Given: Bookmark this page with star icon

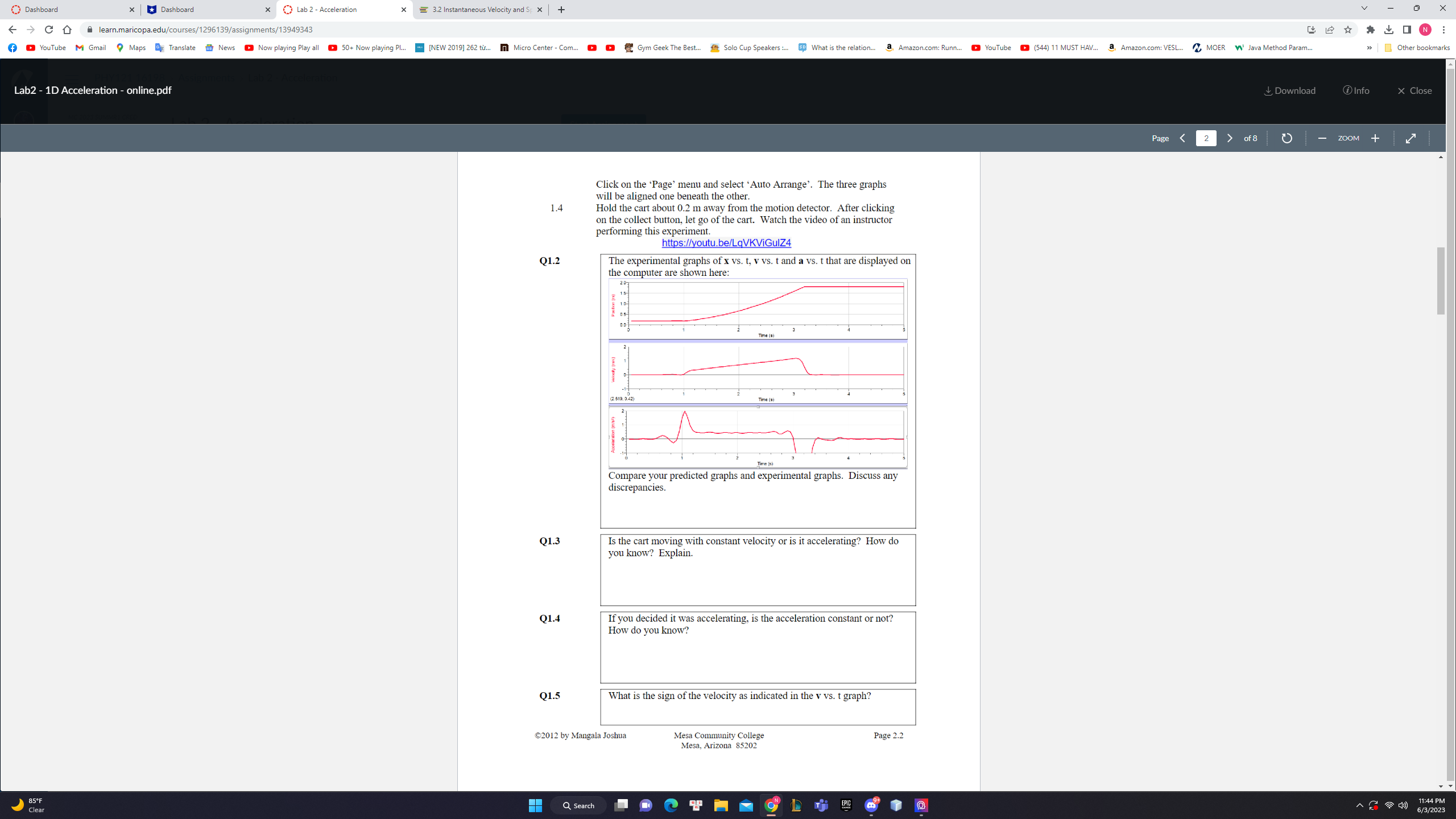Looking at the screenshot, I should click(x=1348, y=30).
